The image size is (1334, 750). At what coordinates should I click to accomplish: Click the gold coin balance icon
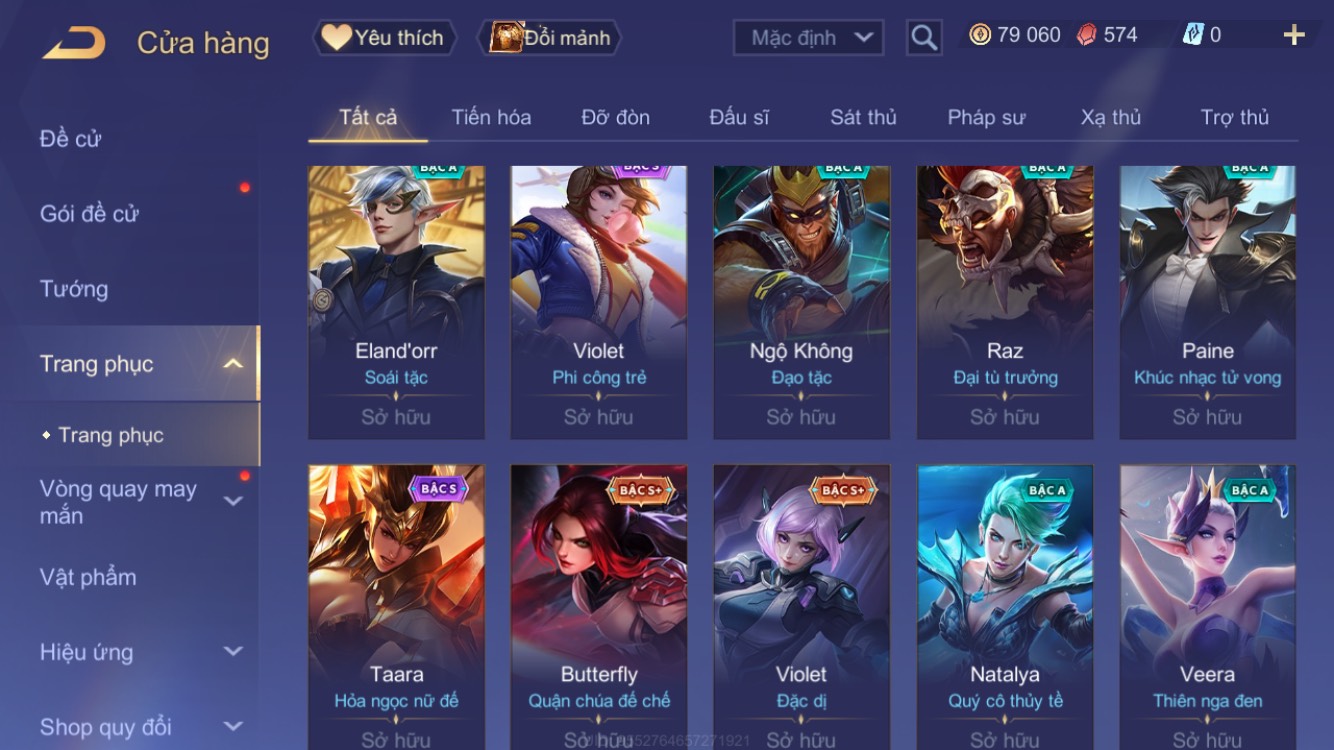point(980,35)
